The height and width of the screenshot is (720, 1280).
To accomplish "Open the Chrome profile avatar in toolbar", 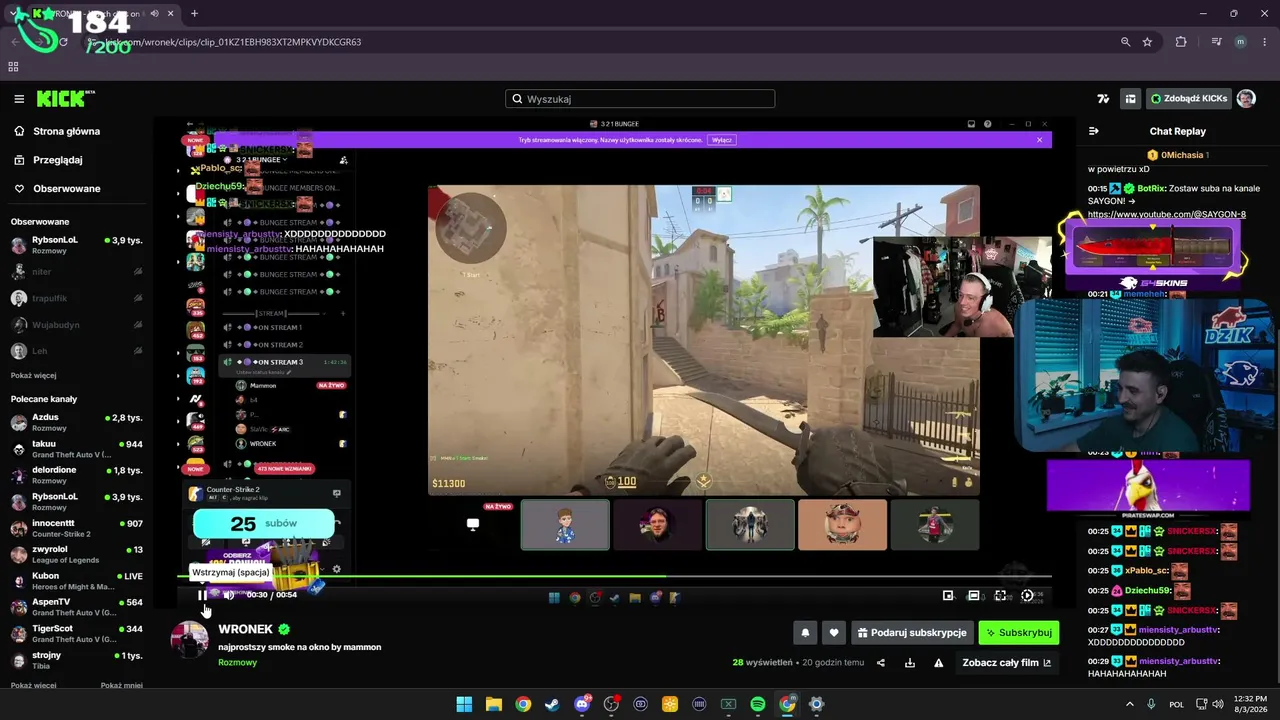I will (x=1241, y=42).
